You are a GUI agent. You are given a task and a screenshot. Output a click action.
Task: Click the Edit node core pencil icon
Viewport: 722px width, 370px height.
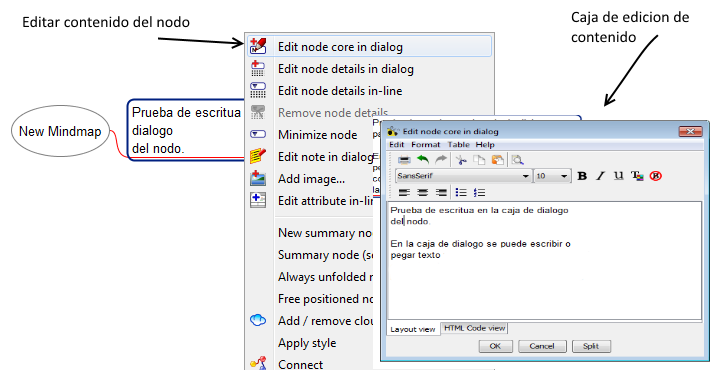(x=258, y=46)
